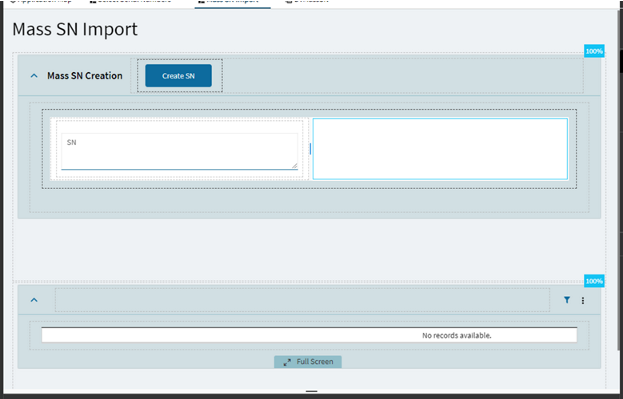
Task: Click the "No records available." text
Action: [457, 335]
